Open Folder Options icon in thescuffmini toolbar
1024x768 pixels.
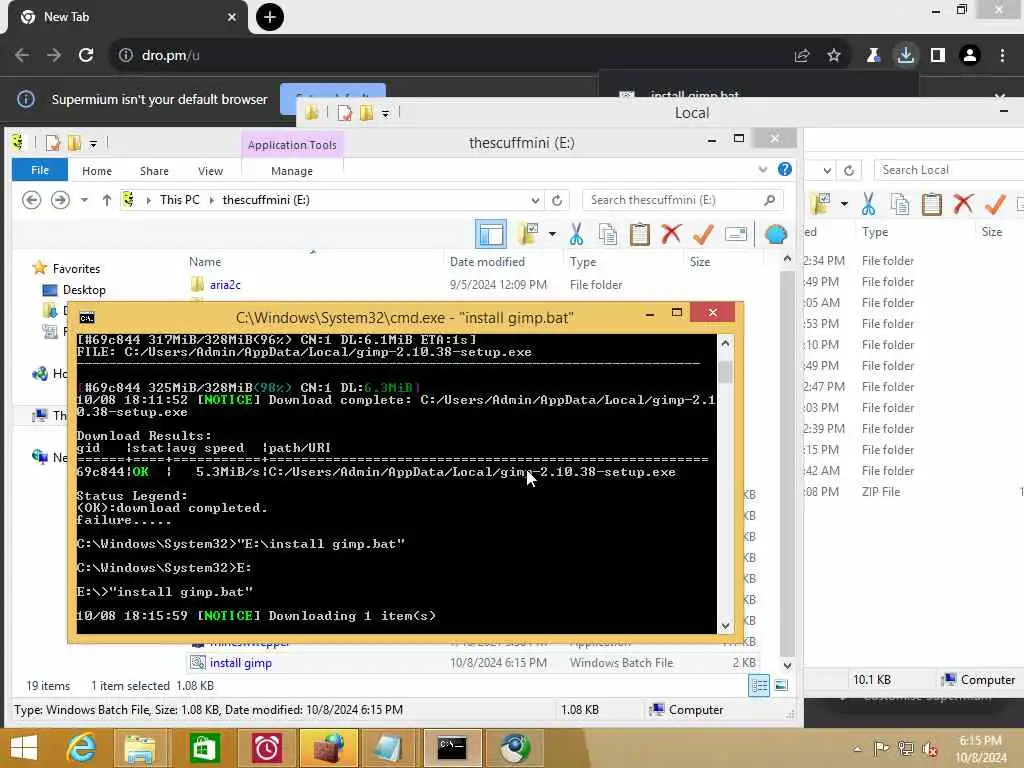[528, 234]
